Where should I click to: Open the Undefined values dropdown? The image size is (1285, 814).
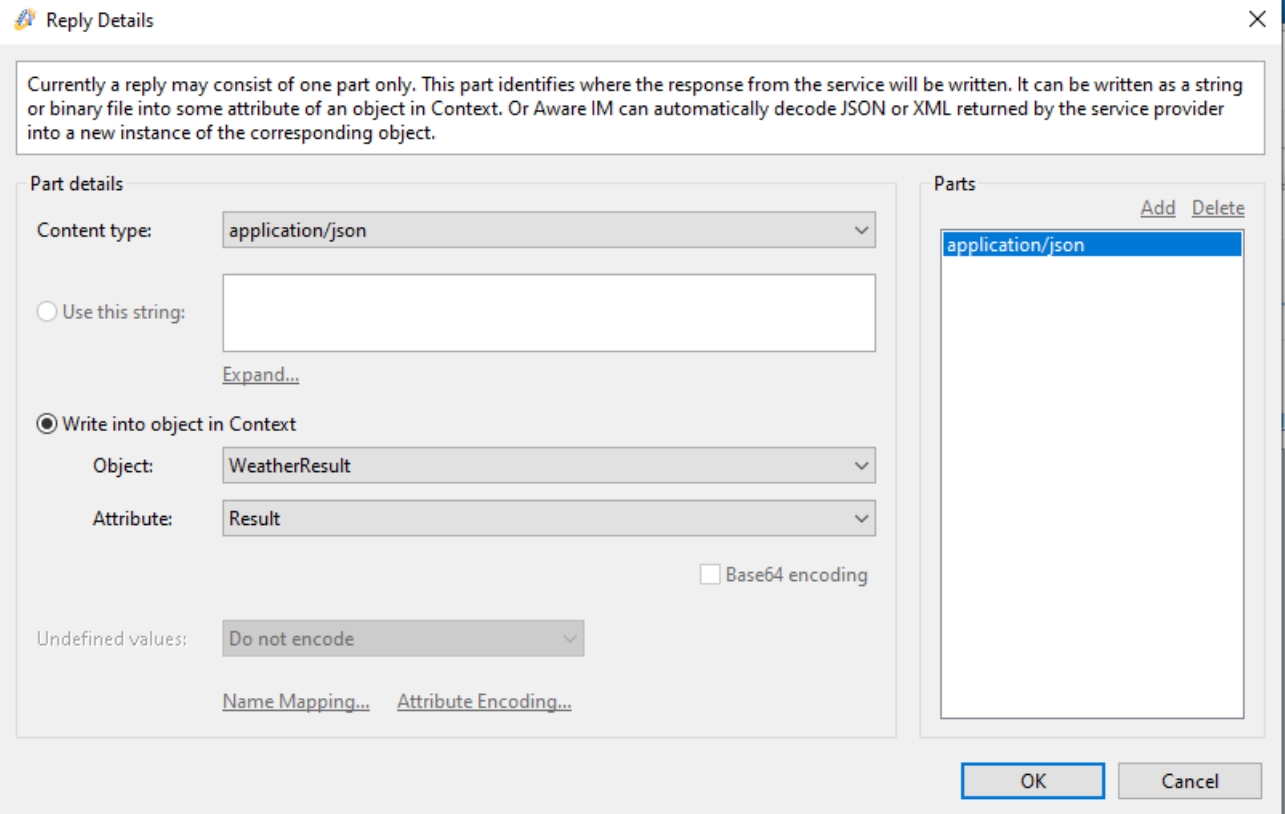[x=403, y=638]
